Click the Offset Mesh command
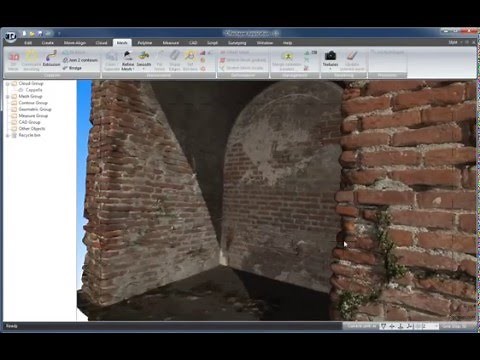The image size is (480, 360). [235, 52]
